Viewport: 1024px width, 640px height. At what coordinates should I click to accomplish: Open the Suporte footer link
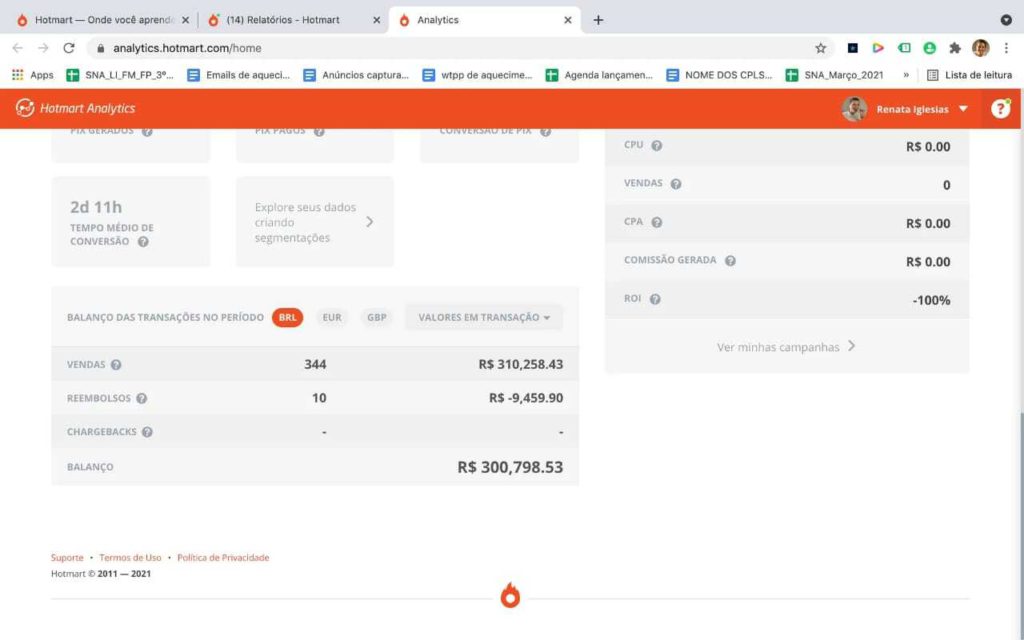[67, 558]
